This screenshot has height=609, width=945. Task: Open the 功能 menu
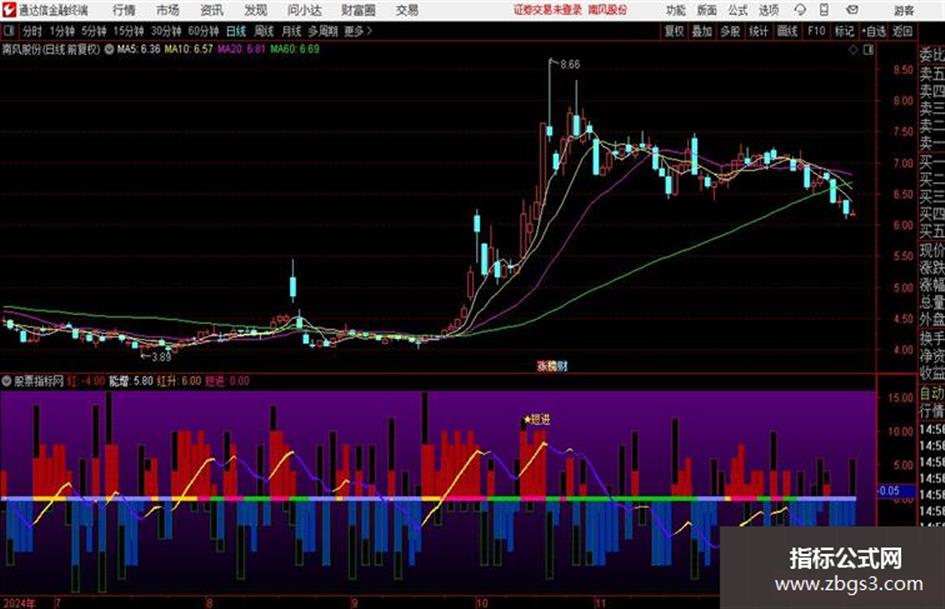tap(676, 10)
